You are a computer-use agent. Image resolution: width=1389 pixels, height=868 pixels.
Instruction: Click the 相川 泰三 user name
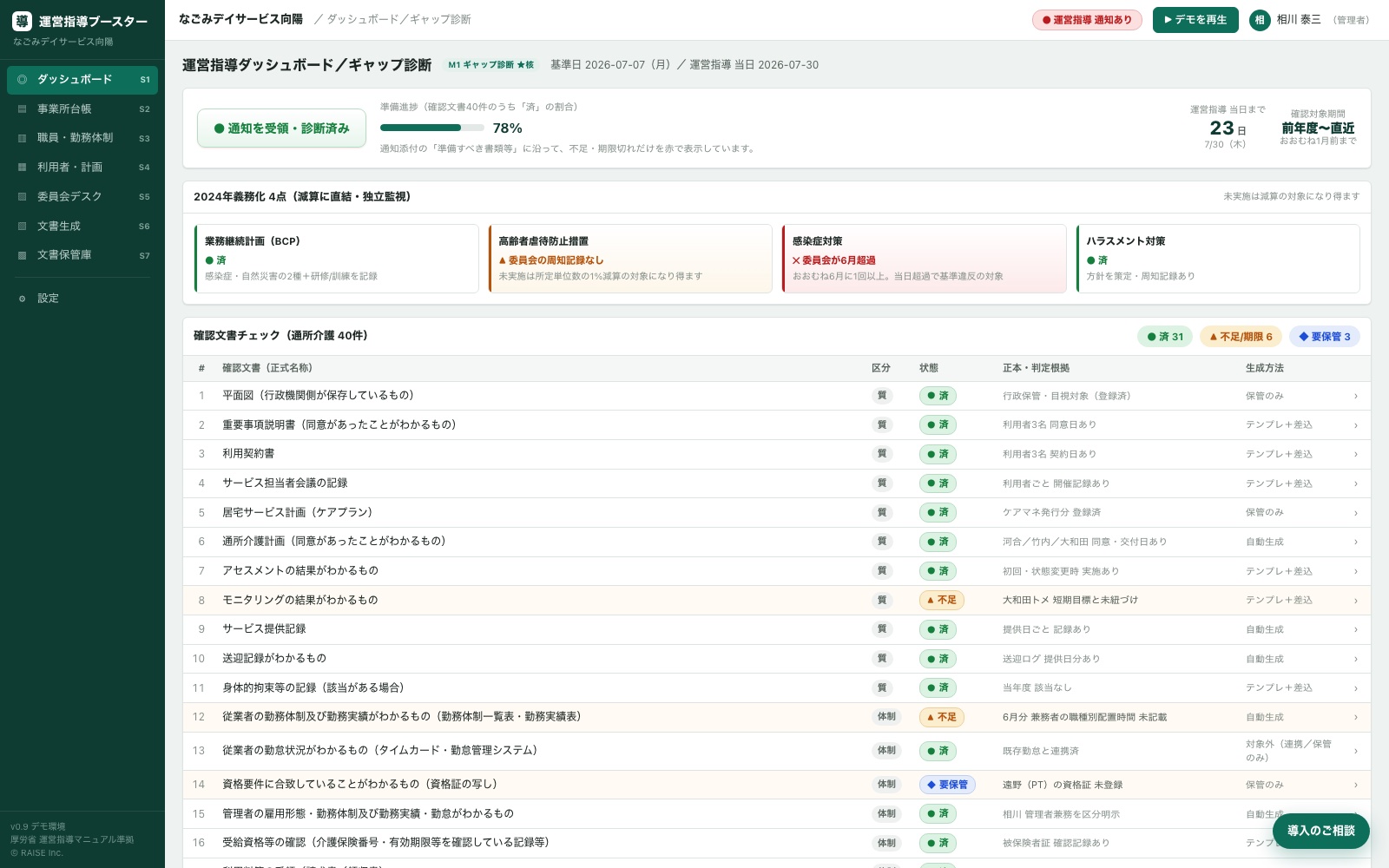(x=1299, y=20)
